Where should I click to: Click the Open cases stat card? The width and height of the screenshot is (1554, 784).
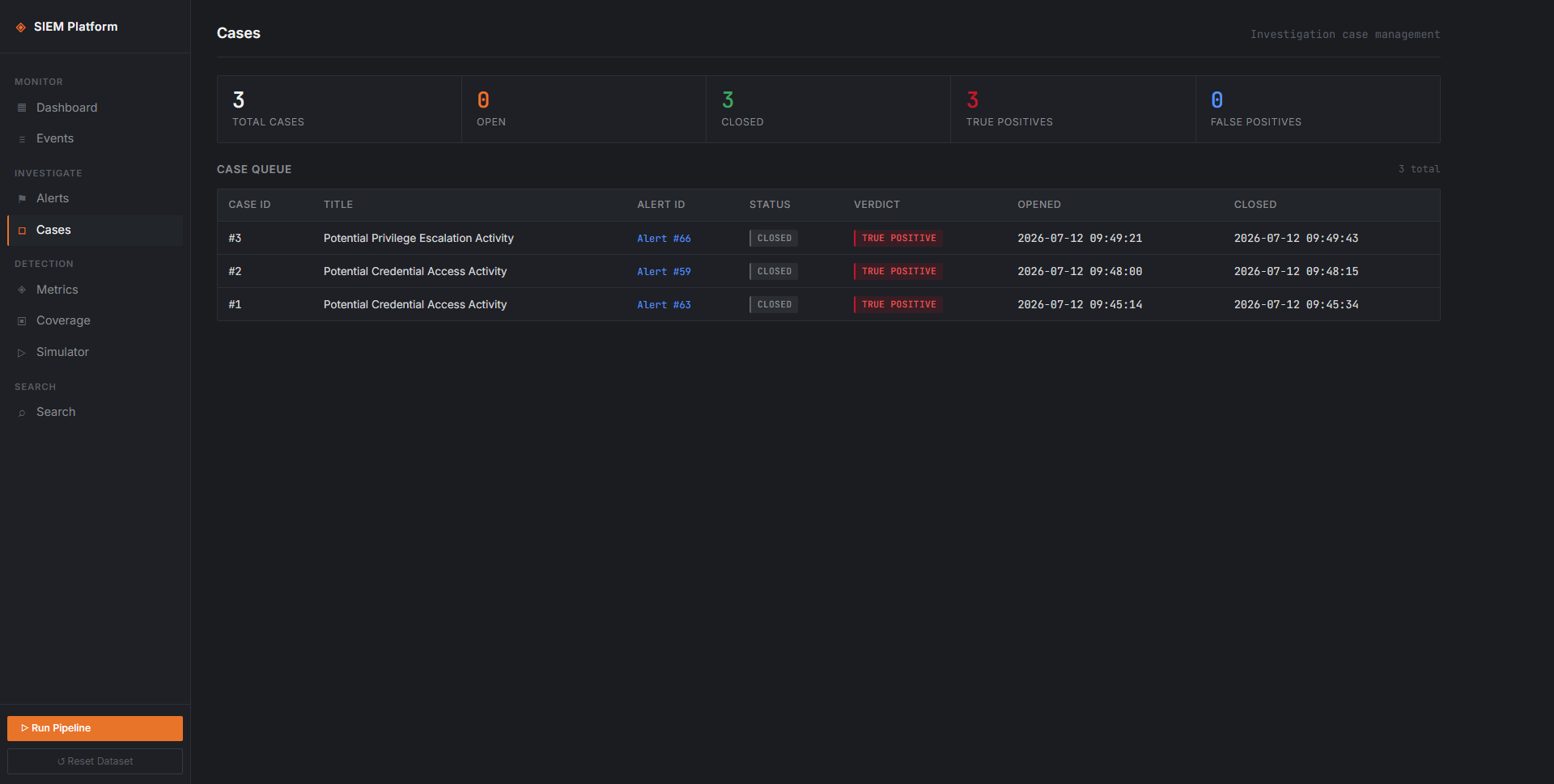coord(584,109)
